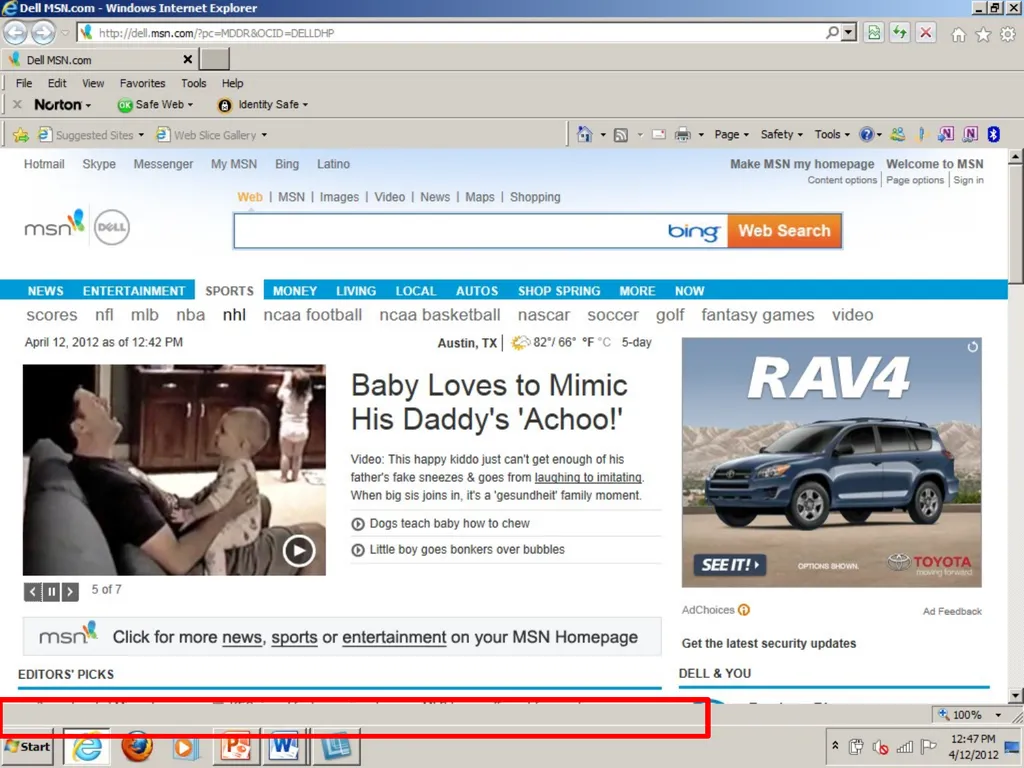Open the Favorites menu
This screenshot has width=1024, height=768.
coord(142,83)
